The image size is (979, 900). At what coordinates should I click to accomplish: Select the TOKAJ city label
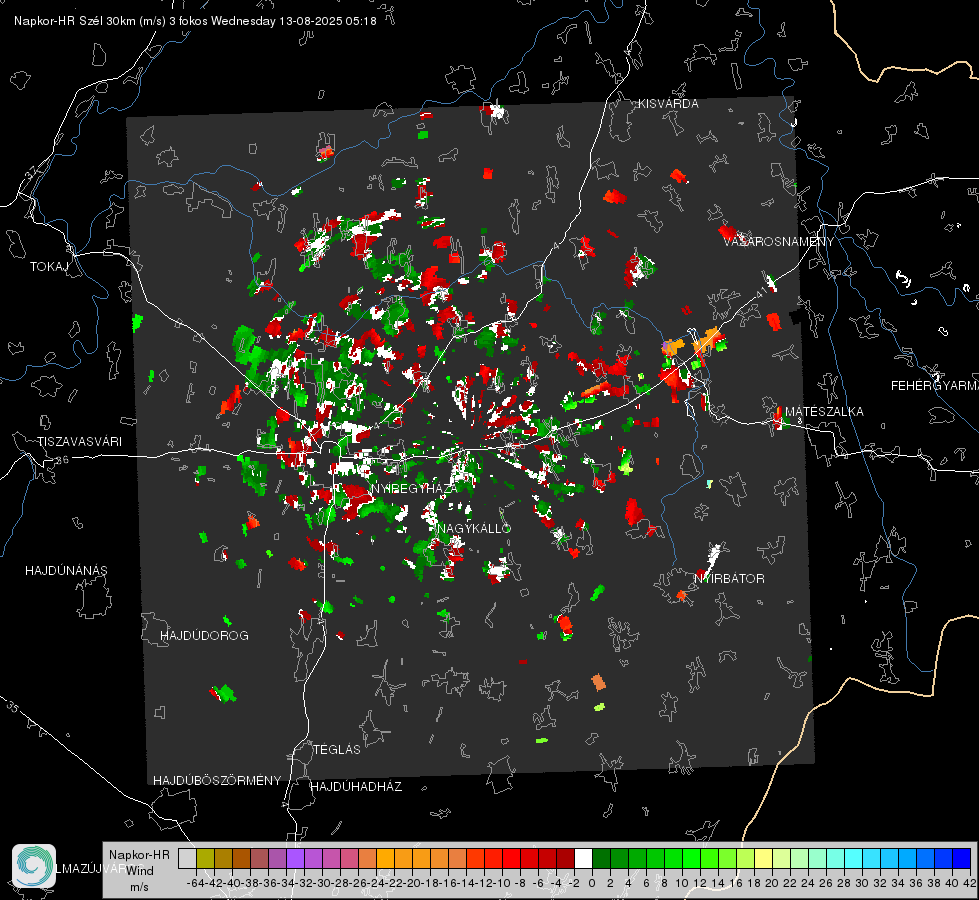click(x=49, y=267)
